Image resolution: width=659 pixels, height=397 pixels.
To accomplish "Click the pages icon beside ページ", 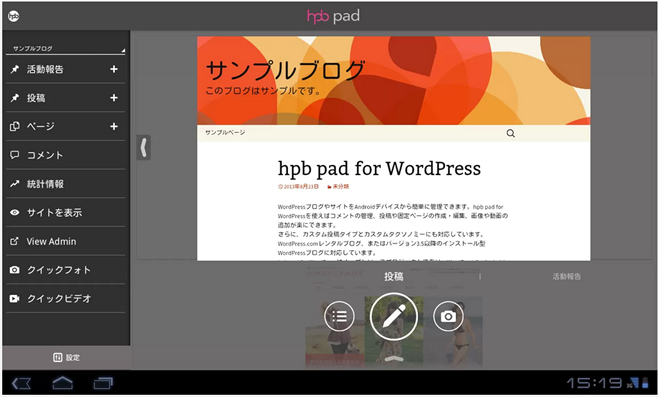I will [15, 126].
